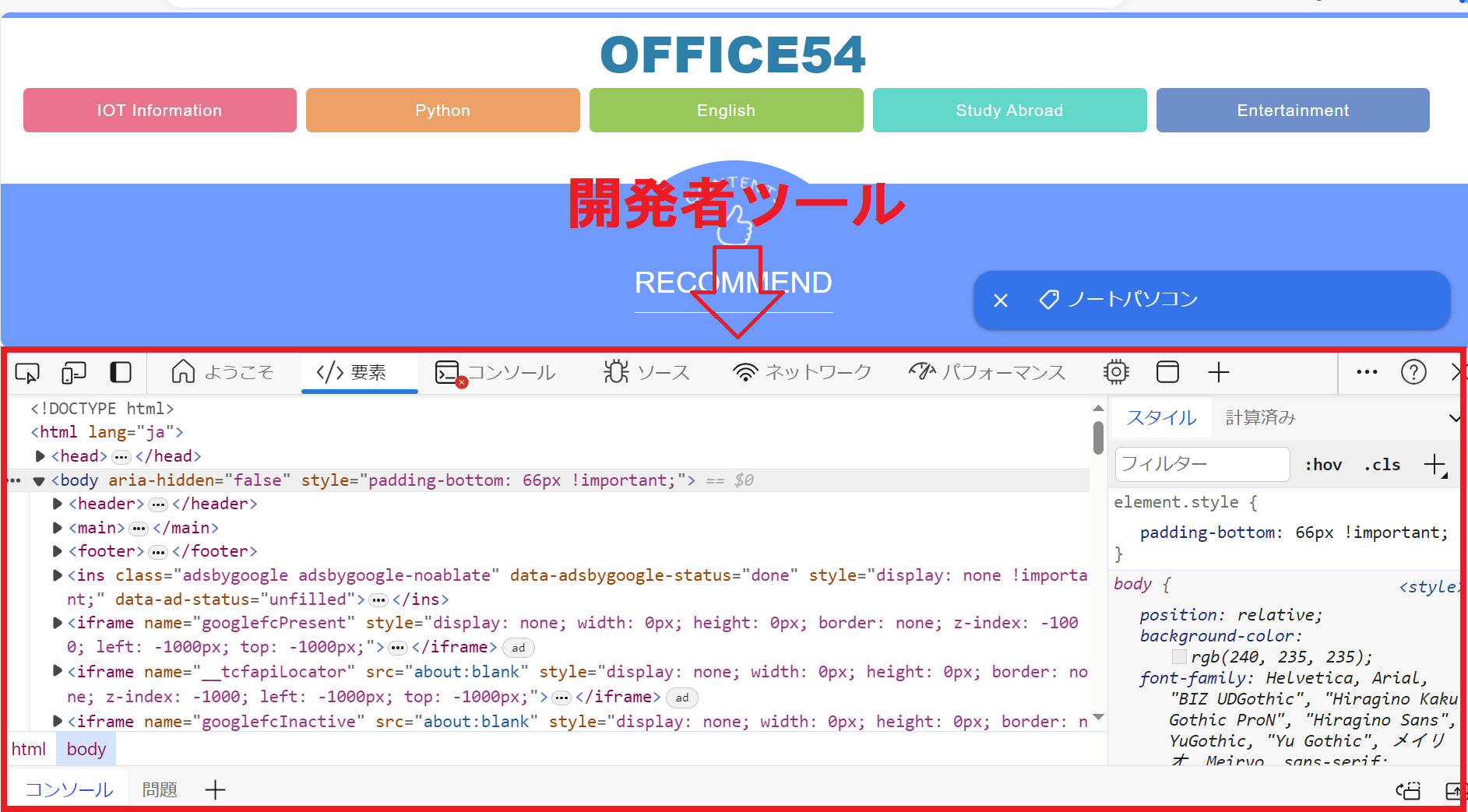Expand more style pane tabs chevron
This screenshot has width=1468, height=812.
point(1455,418)
